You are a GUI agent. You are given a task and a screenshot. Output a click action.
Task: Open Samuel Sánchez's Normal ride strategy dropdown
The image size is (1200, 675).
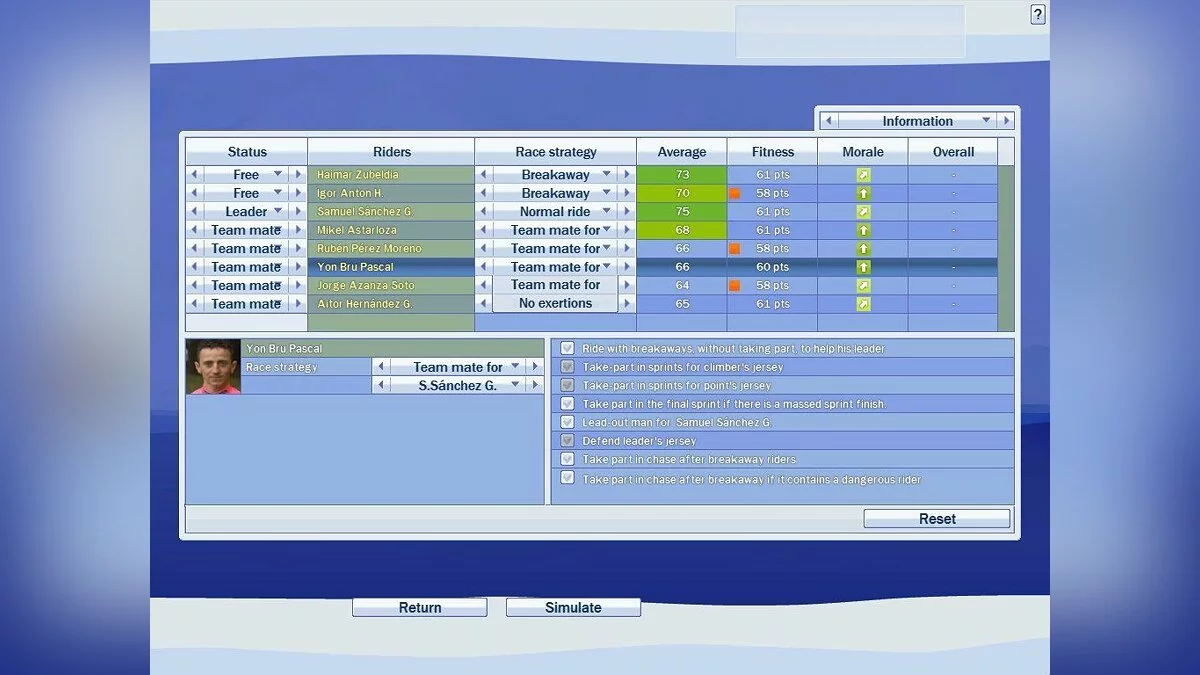pos(555,212)
